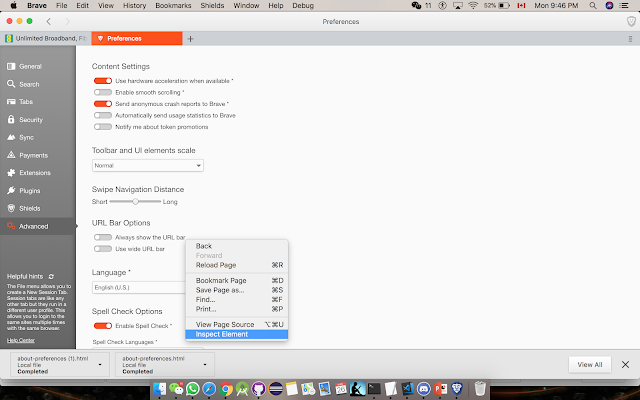
Task: Toggle Enable Spell Check switch
Action: pos(103,326)
